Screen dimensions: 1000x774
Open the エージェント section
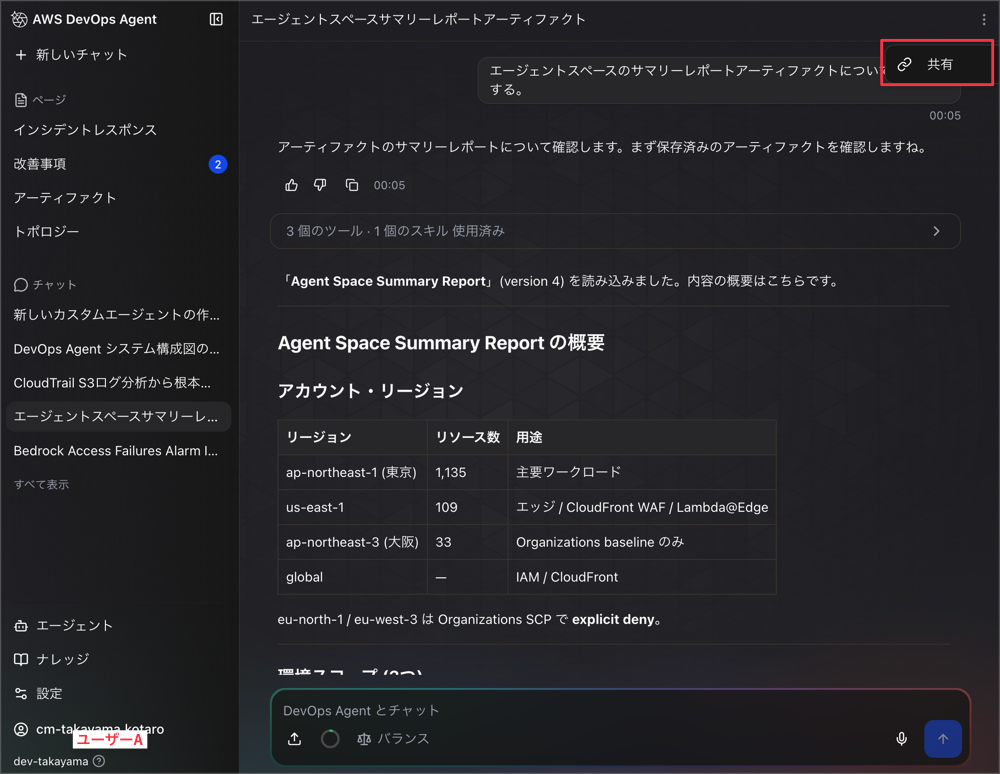tap(64, 625)
